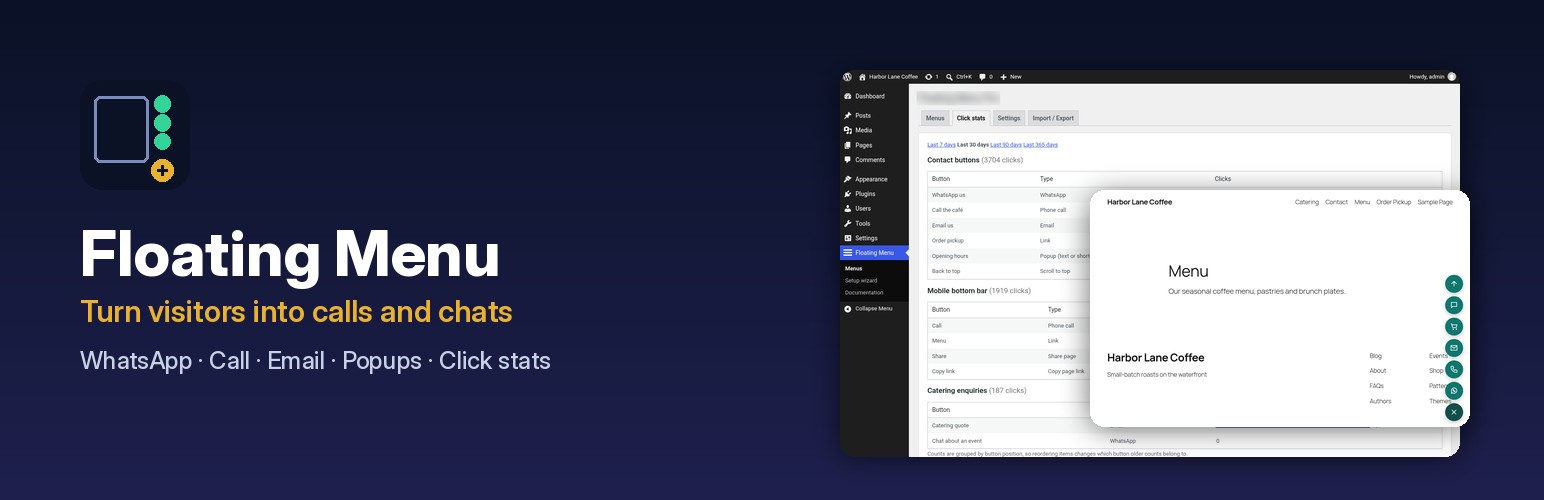The width and height of the screenshot is (1544, 500).
Task: Open Order Pickup in the site navigation
Action: pyautogui.click(x=1393, y=202)
